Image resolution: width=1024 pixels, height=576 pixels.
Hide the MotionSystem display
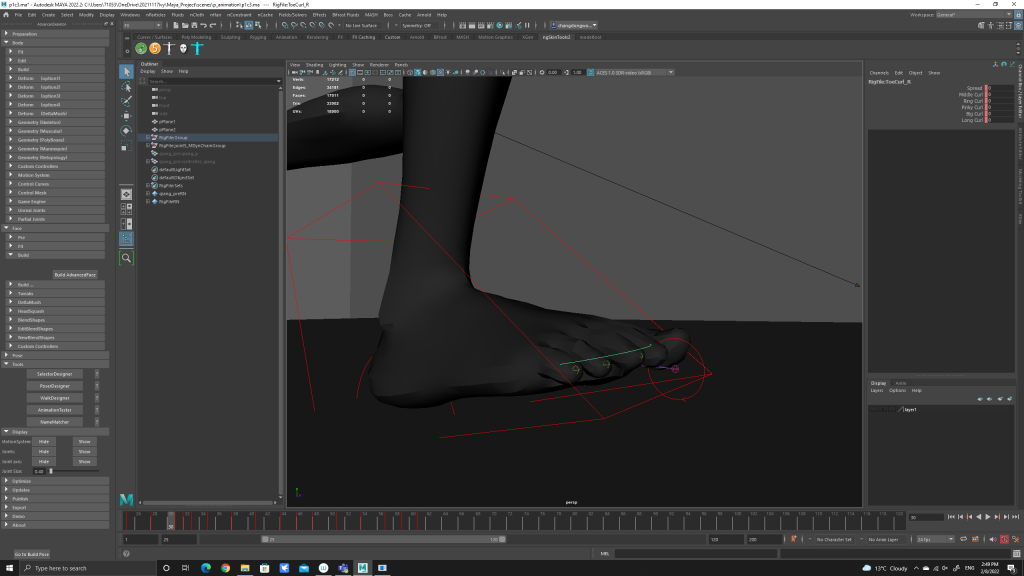[44, 441]
